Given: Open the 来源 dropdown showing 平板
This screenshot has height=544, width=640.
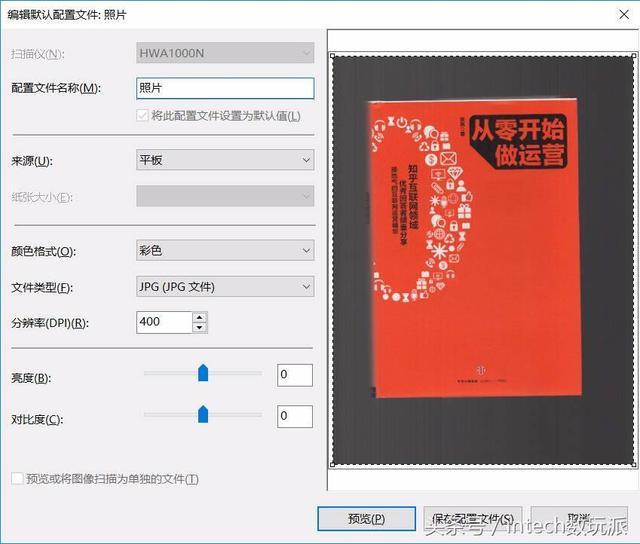Looking at the screenshot, I should tap(225, 160).
